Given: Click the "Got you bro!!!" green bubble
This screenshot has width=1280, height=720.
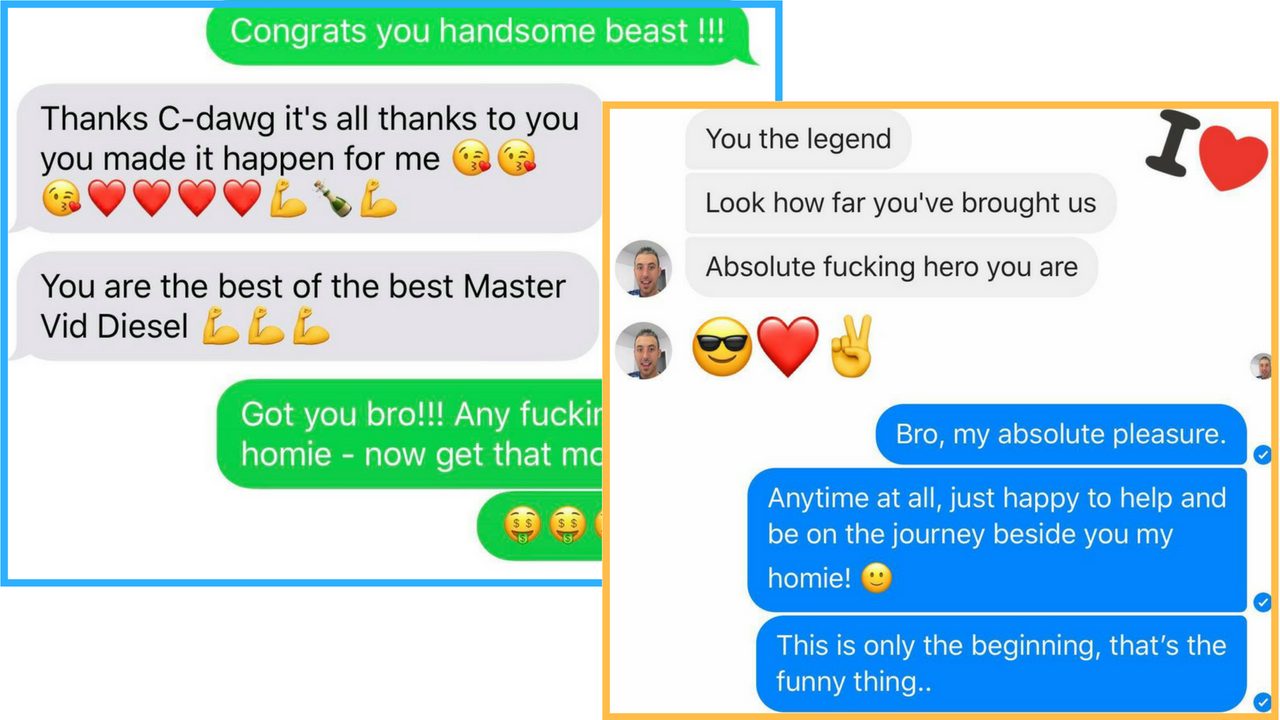Looking at the screenshot, I should coord(410,435).
